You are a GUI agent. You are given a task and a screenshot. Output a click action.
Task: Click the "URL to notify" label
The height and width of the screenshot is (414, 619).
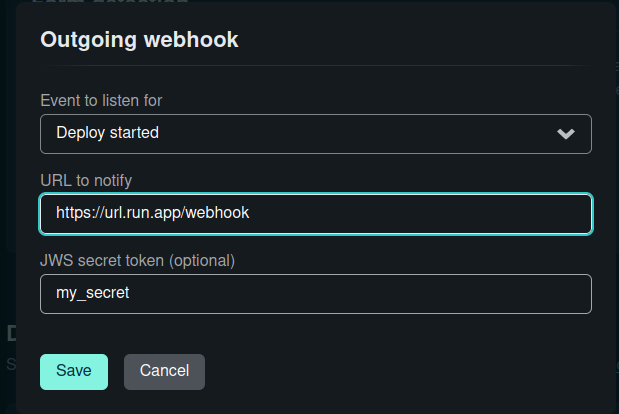86,181
